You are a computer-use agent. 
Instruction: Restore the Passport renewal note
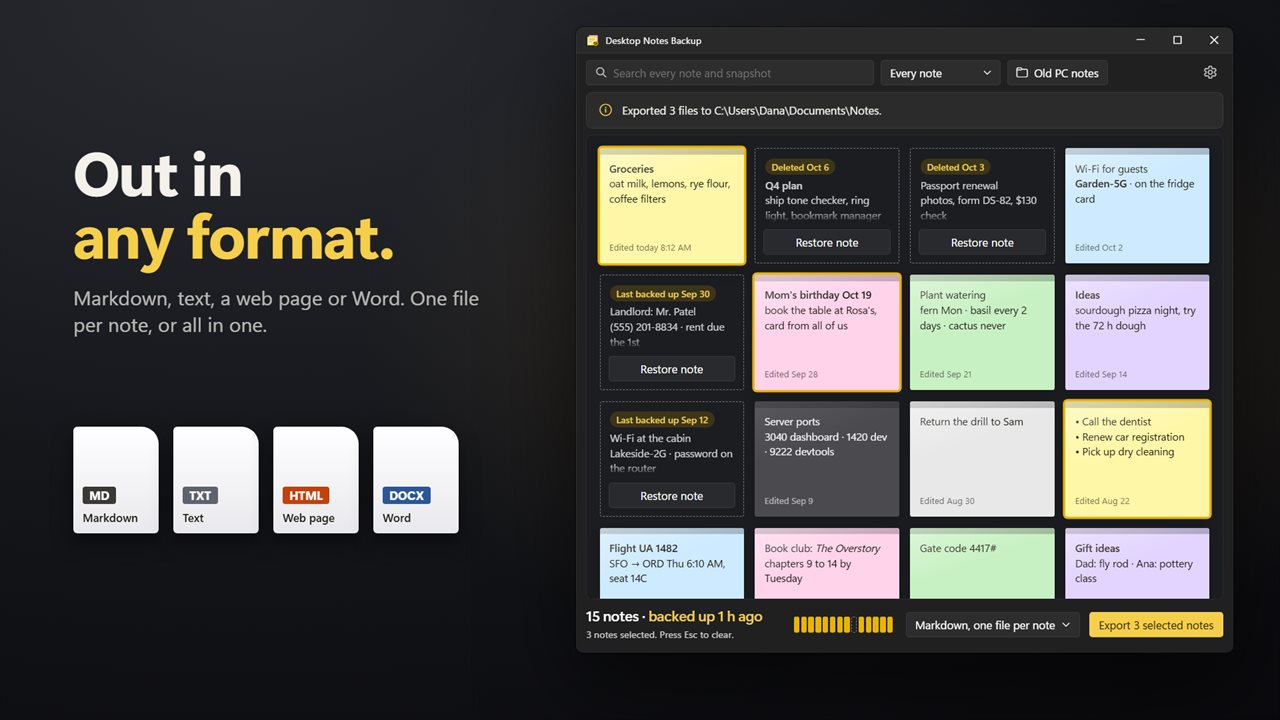point(982,242)
